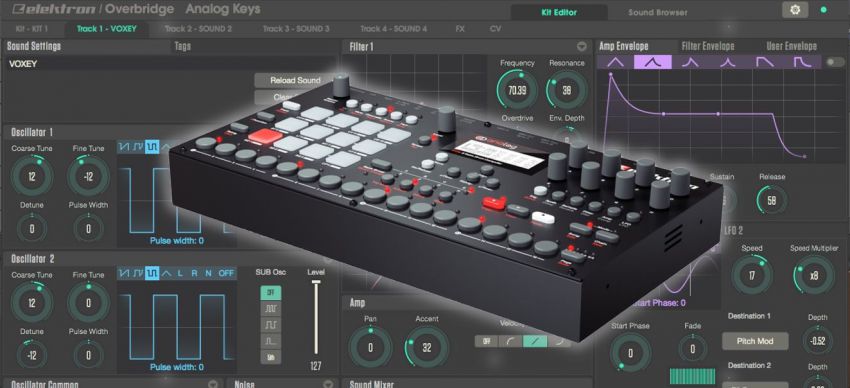850x388 pixels.
Task: Click SUB Osc Level slider
Action: 316,319
